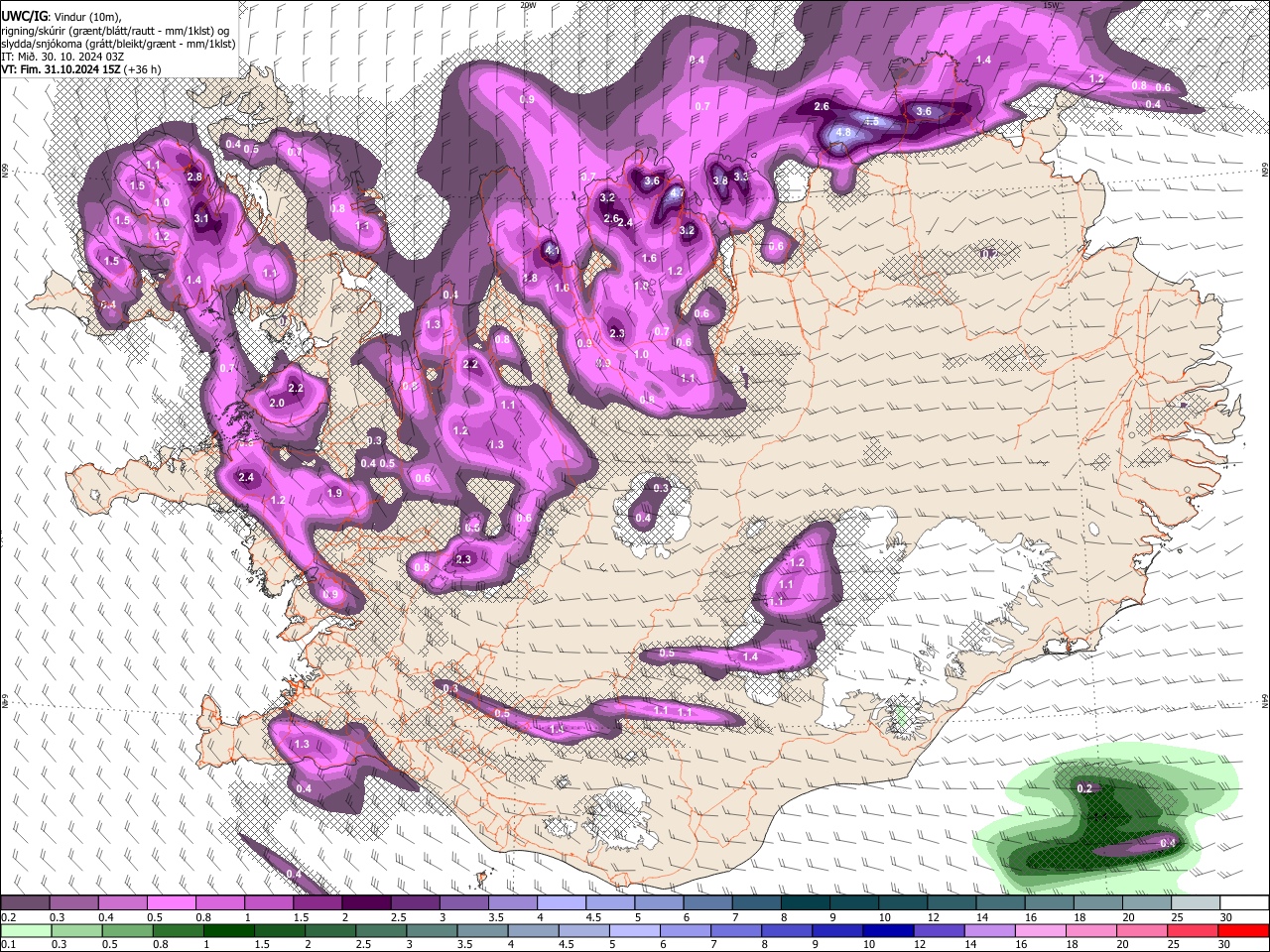Click the pale lavender 4 swatch, upper legend row

(x=561, y=903)
